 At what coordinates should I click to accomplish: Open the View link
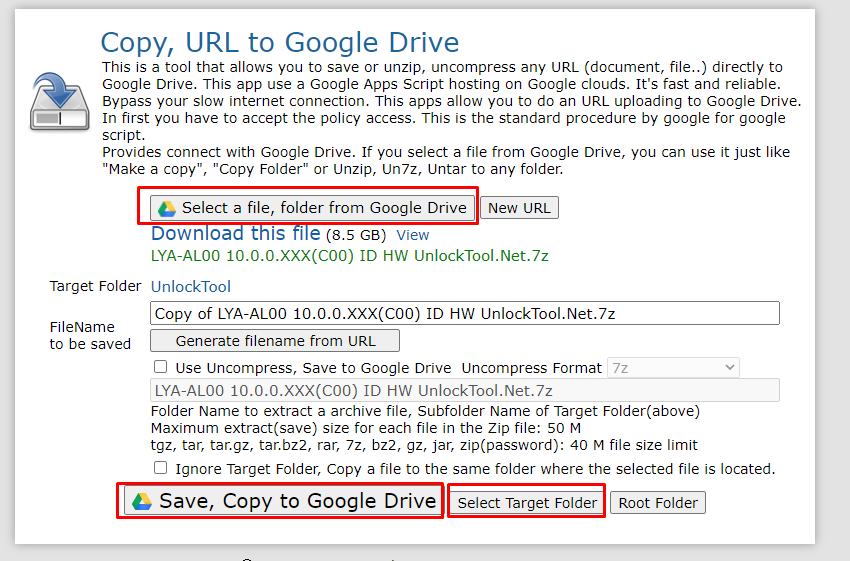pos(413,235)
